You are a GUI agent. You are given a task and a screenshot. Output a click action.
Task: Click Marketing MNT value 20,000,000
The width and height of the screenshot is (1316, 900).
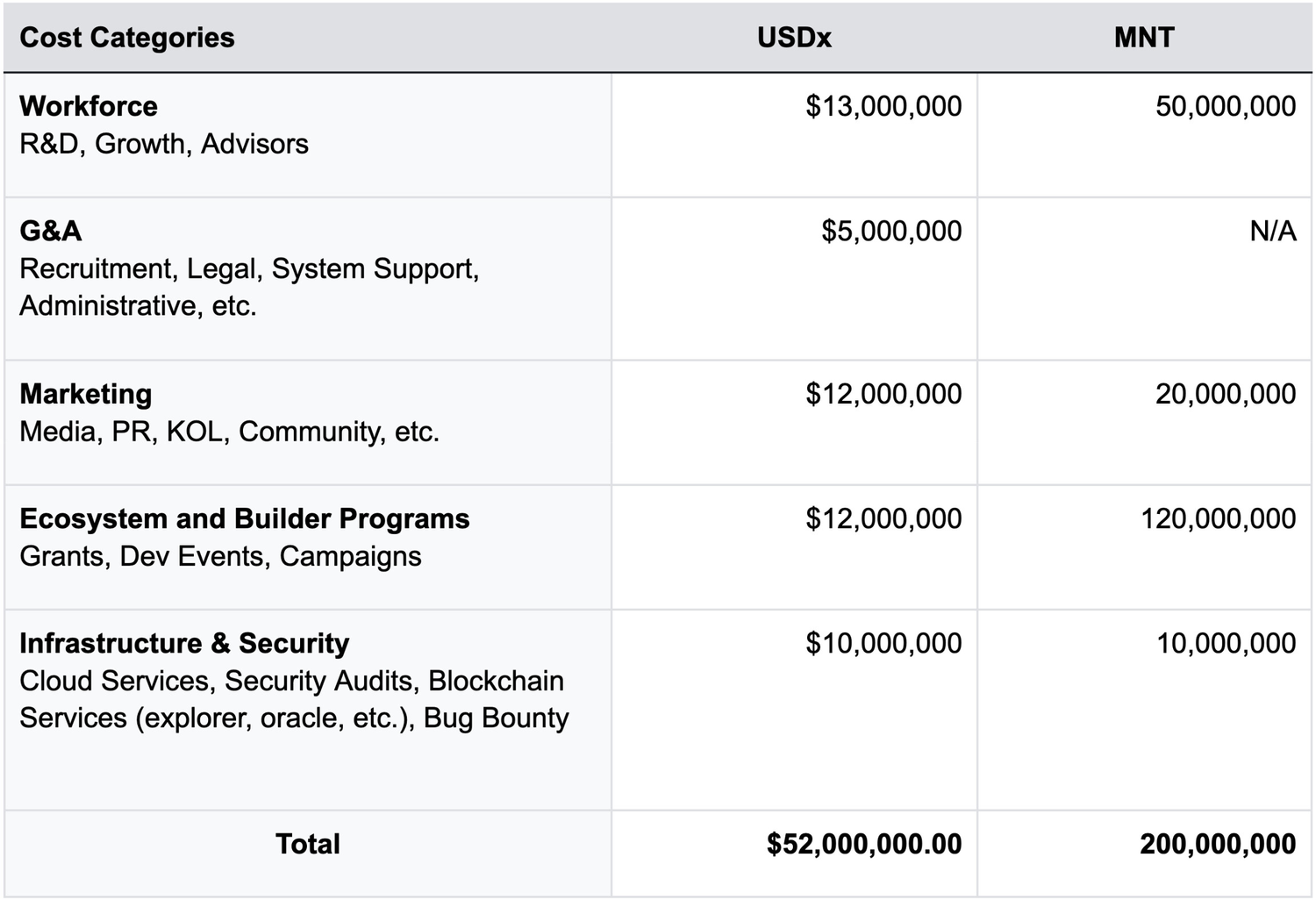(1225, 394)
